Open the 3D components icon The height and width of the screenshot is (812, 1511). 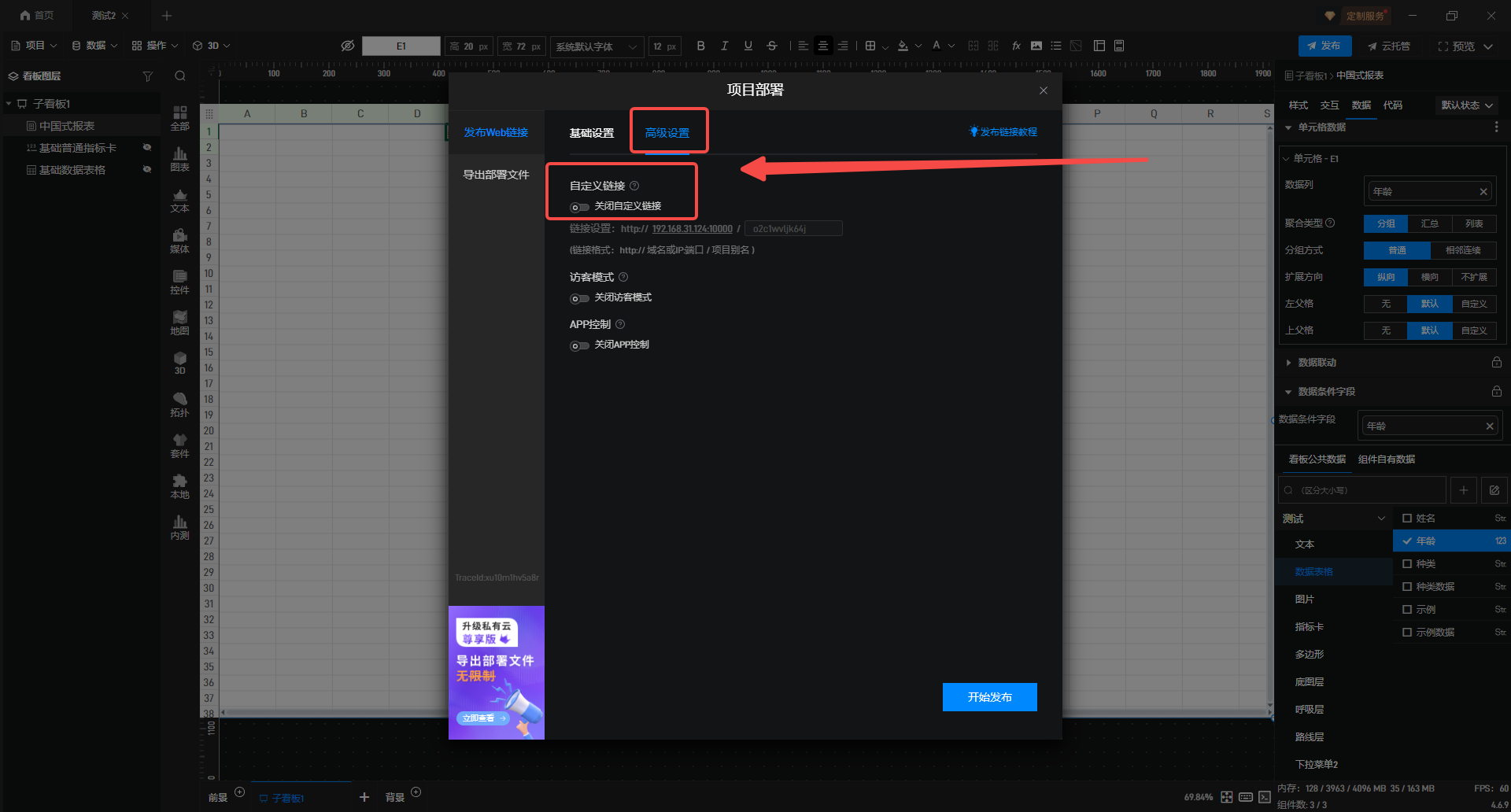coord(179,363)
